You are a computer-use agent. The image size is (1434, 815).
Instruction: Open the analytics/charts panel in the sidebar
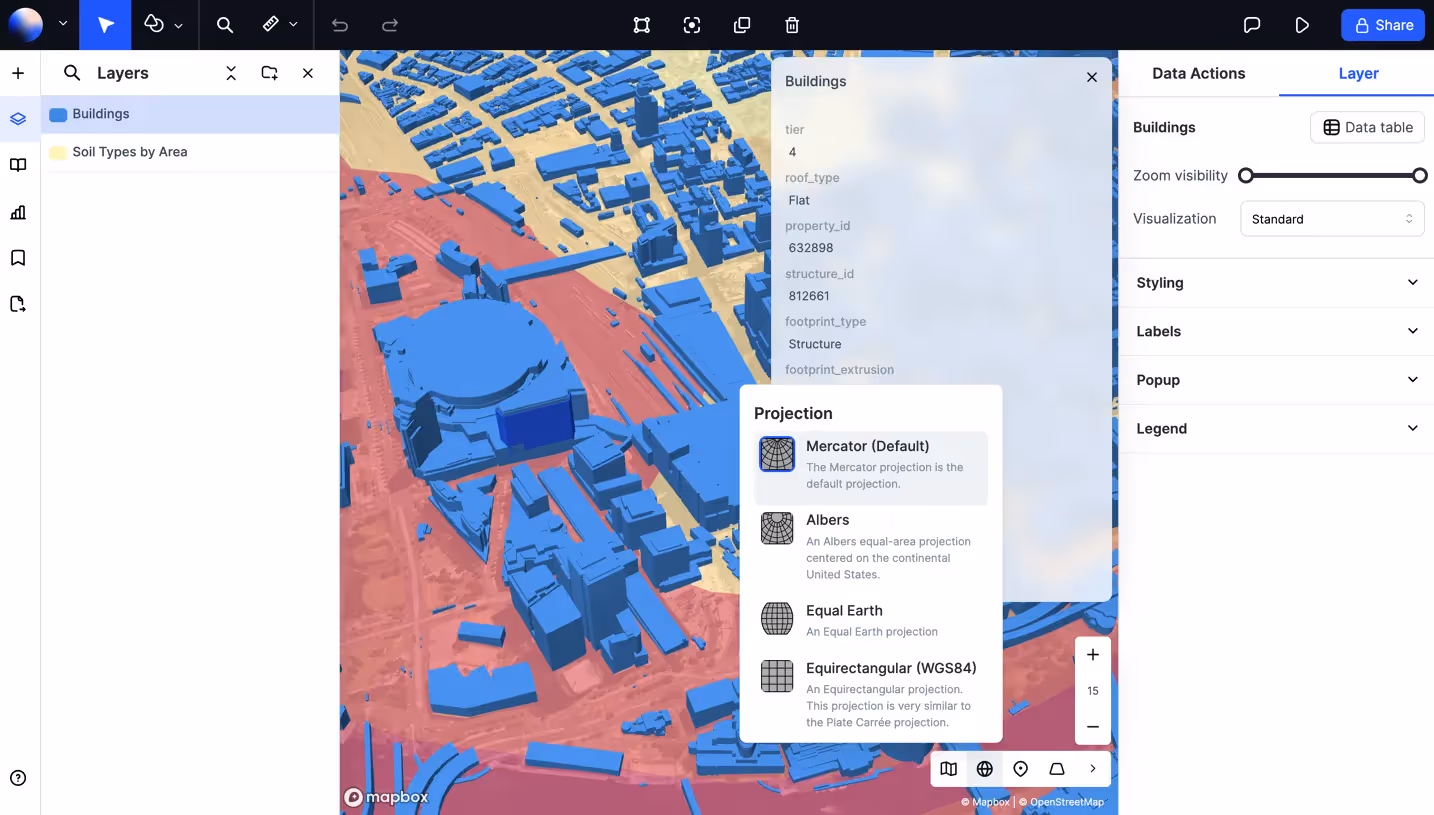click(17, 212)
